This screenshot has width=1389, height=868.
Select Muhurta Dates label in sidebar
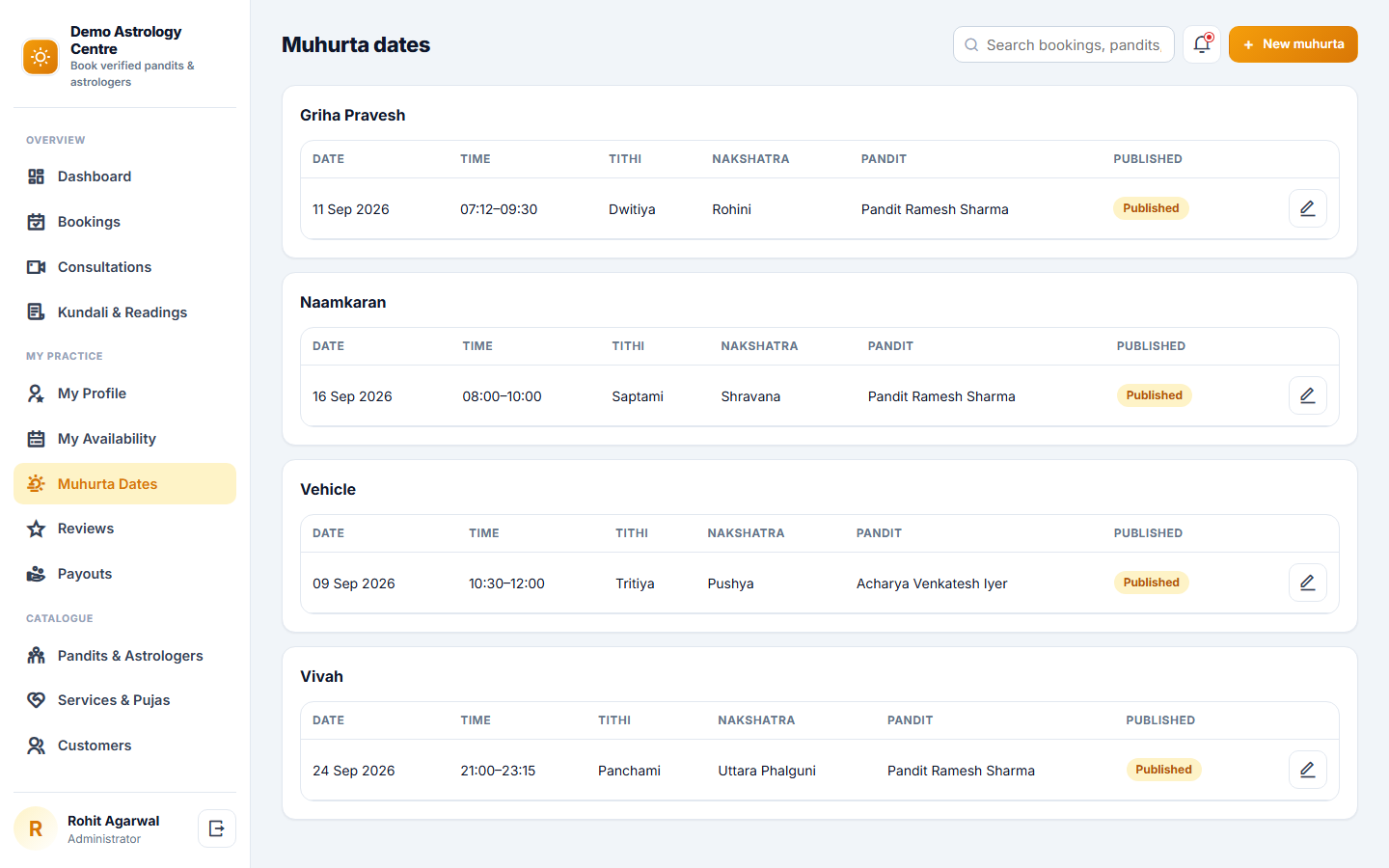107,484
